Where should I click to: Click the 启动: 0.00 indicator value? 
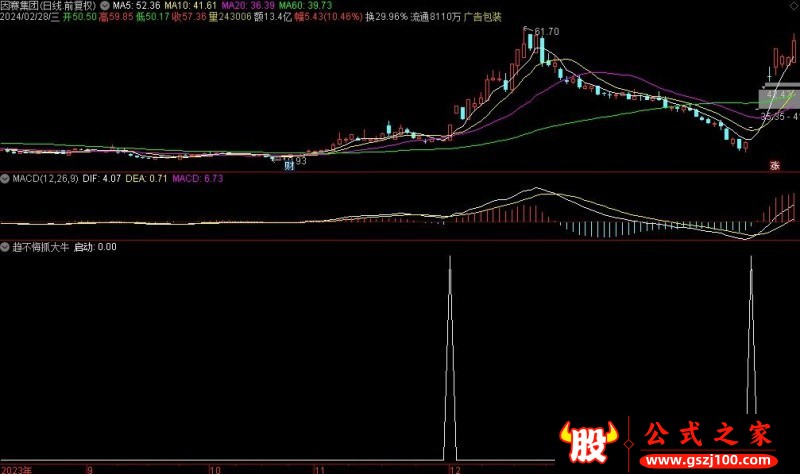95,246
